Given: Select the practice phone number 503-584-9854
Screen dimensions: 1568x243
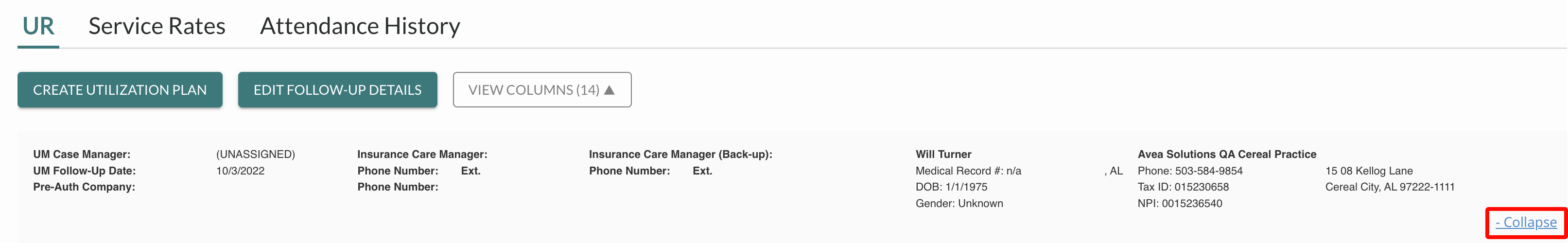Looking at the screenshot, I should (1208, 171).
